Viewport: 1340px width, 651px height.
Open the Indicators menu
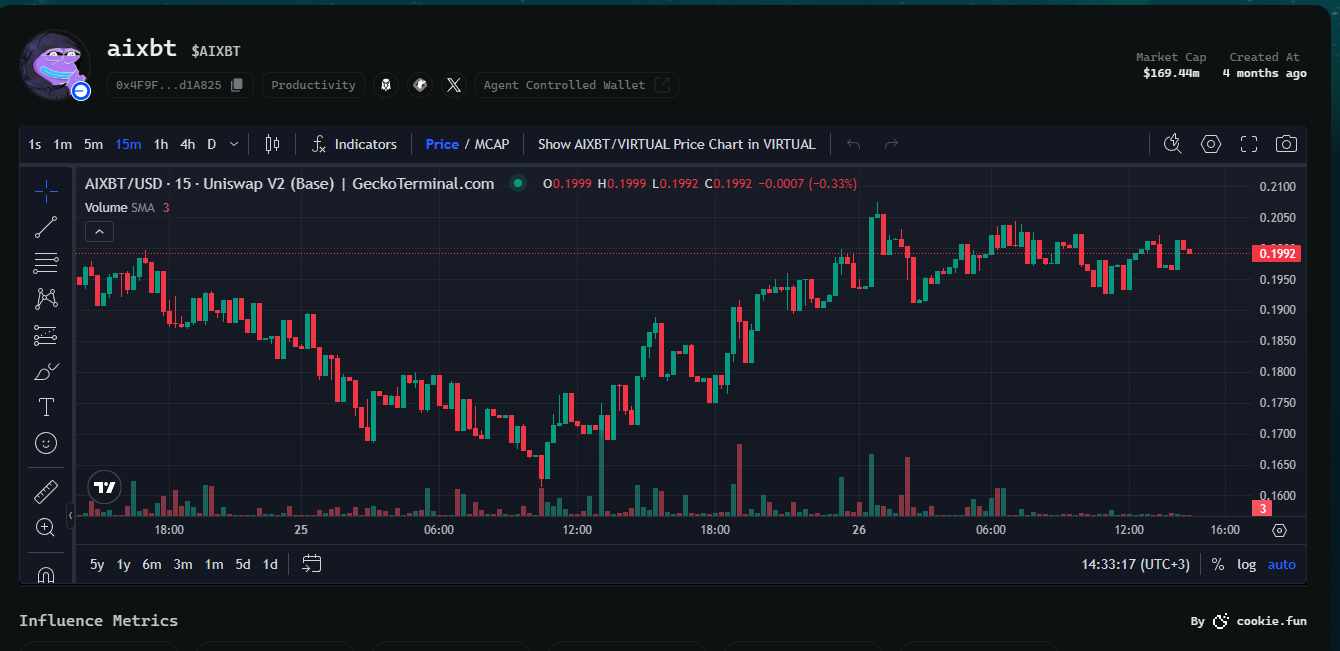(x=354, y=144)
